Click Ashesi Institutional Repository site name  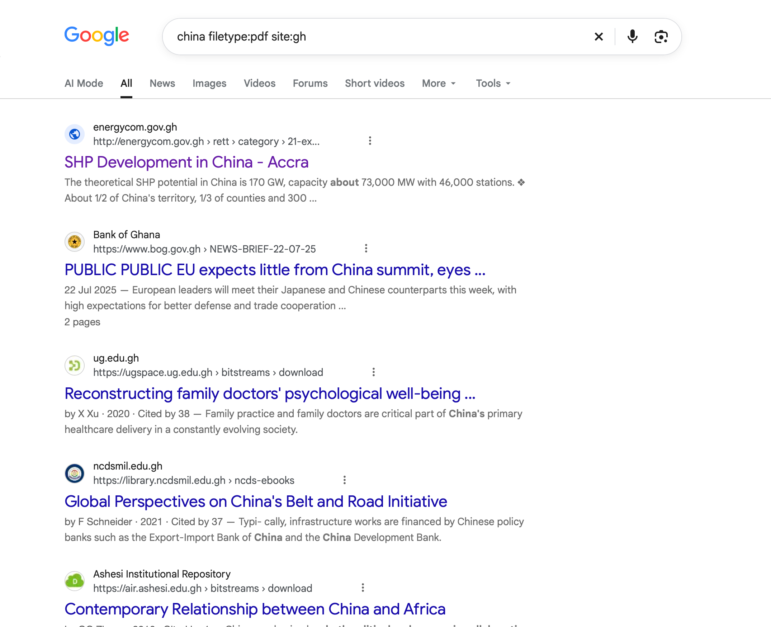[x=162, y=574]
